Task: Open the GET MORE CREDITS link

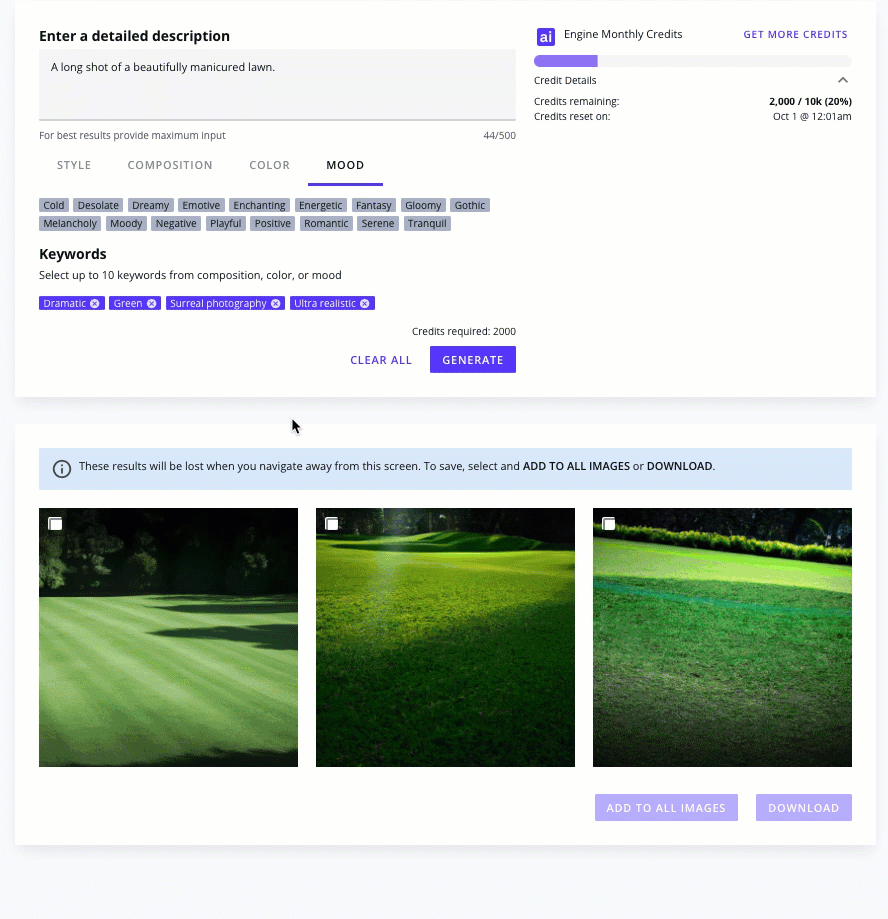Action: [795, 34]
